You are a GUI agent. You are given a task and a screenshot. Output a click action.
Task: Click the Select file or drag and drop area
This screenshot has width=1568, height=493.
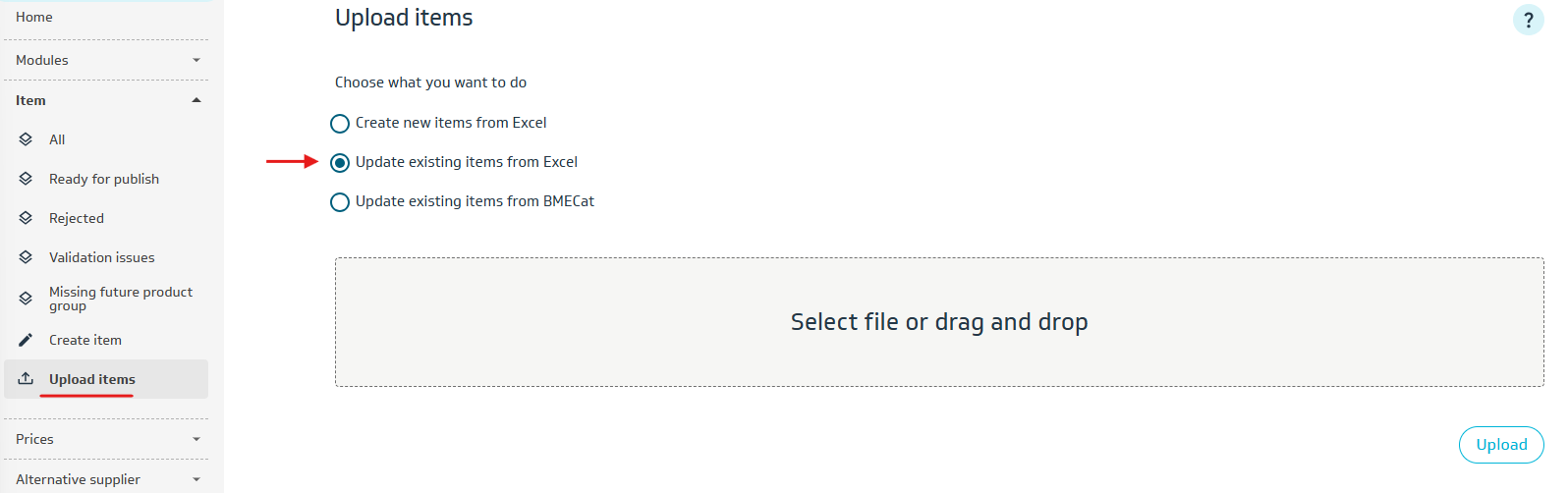938,322
